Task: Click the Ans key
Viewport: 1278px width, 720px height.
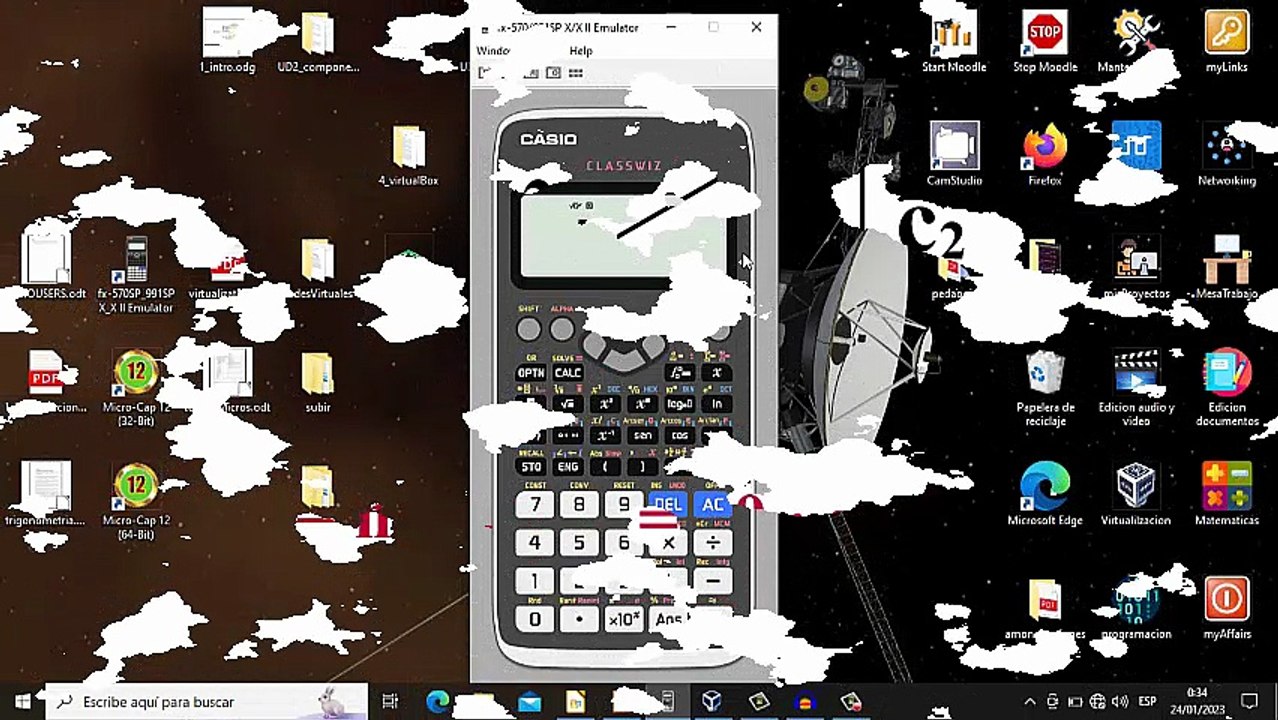Action: pos(668,620)
